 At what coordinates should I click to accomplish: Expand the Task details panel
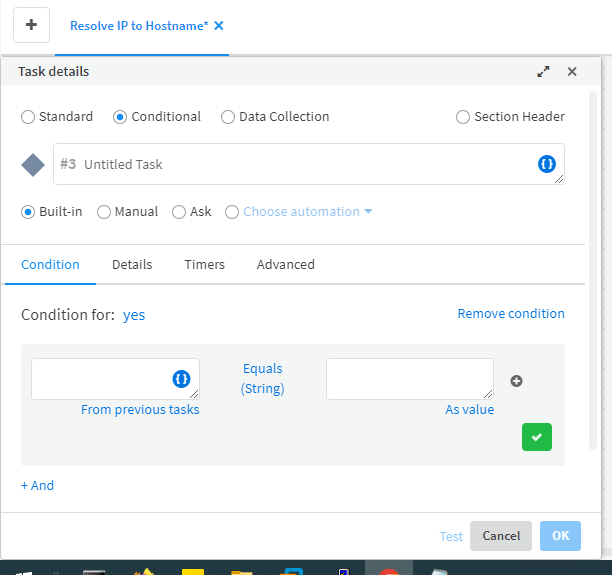543,71
